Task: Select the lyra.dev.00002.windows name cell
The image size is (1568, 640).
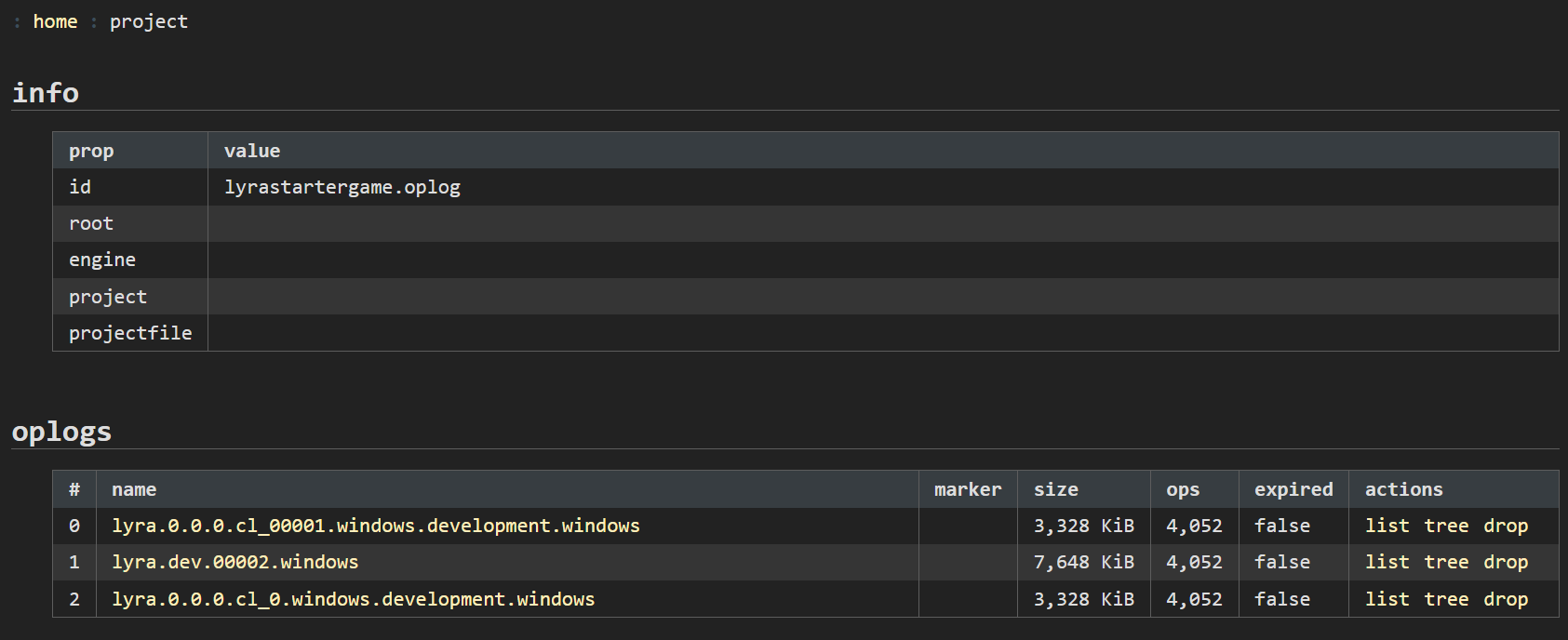Action: pyautogui.click(x=235, y=562)
